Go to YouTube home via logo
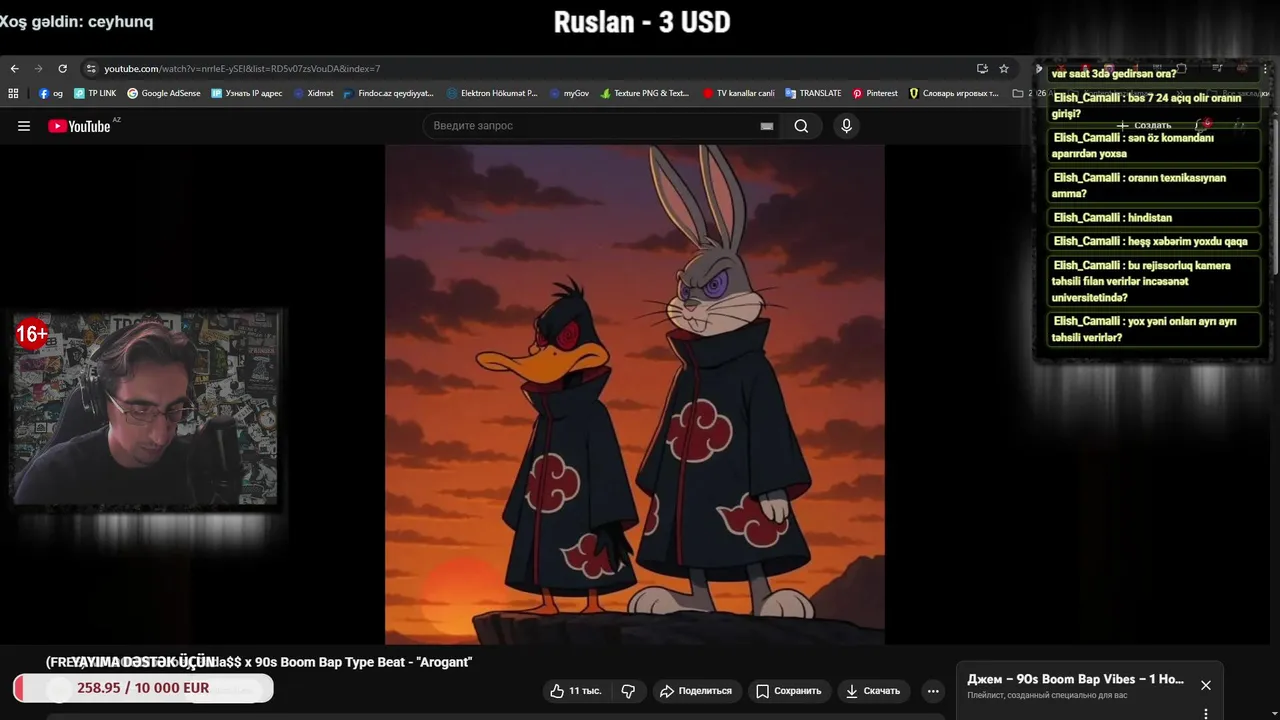Screen dimensions: 1280x720 click(80, 126)
